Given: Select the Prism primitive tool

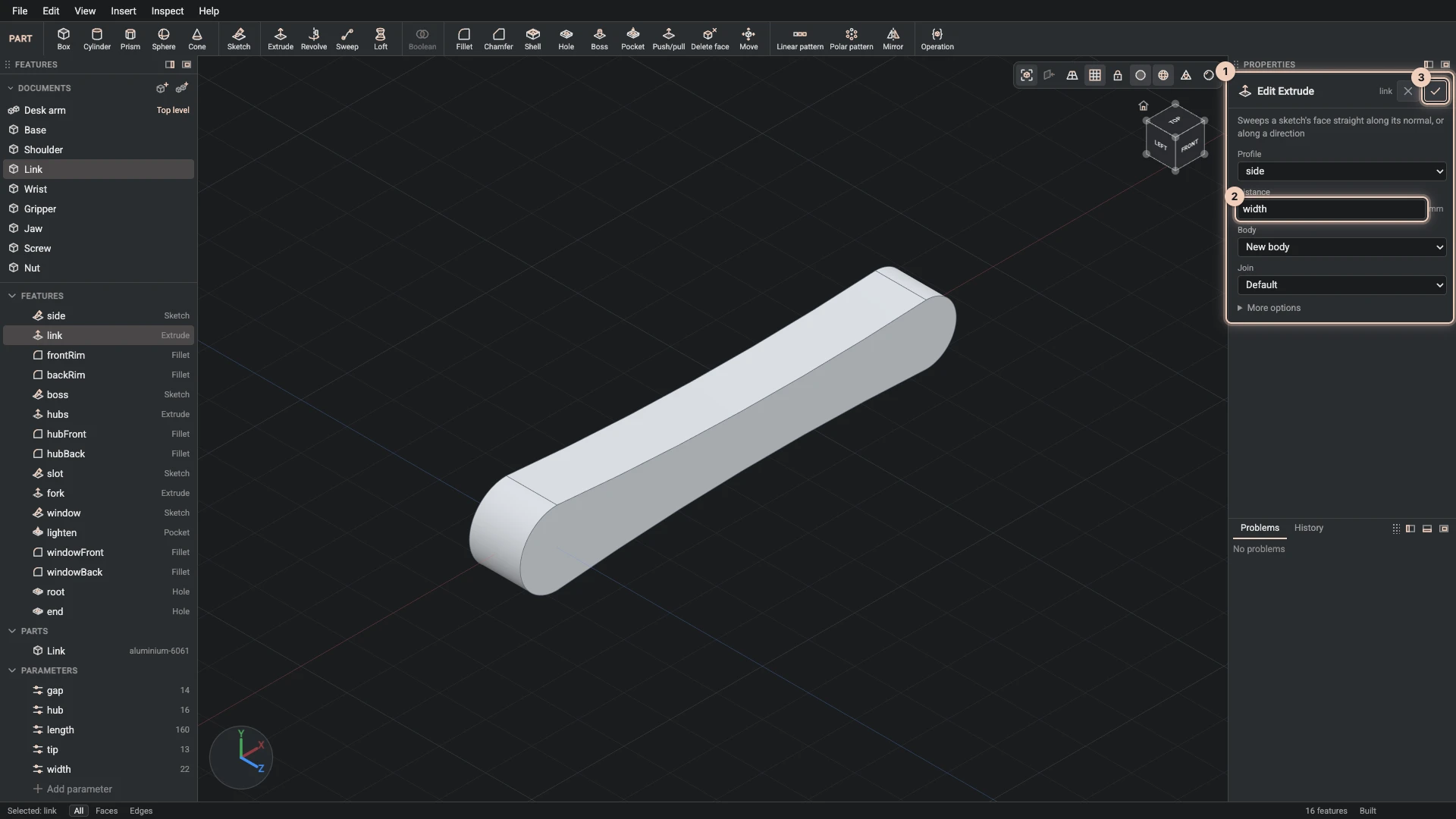Looking at the screenshot, I should 130,39.
